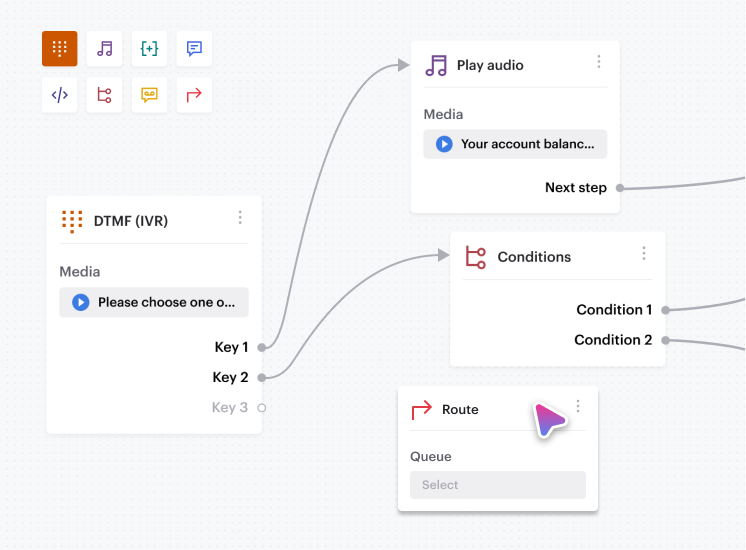Select the Conditions branch tool in palette
The width and height of the screenshot is (746, 550).
pyautogui.click(x=105, y=95)
